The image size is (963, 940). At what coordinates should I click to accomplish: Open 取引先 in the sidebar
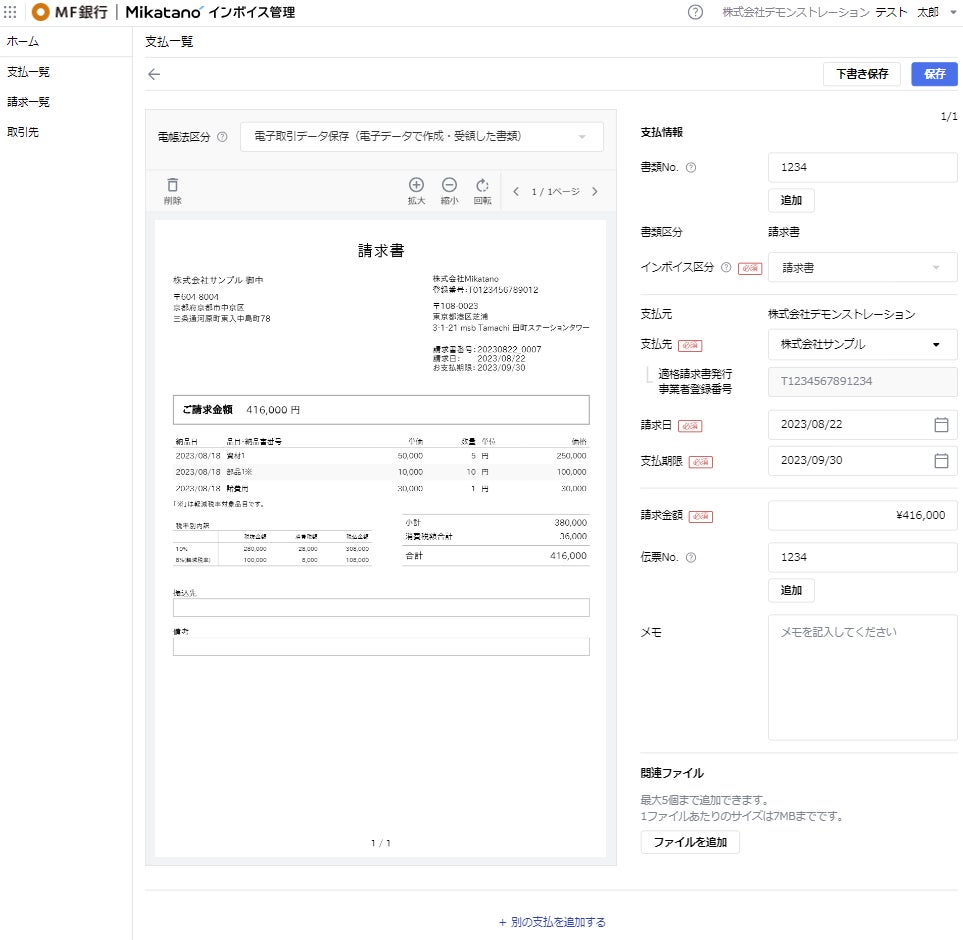[x=23, y=132]
